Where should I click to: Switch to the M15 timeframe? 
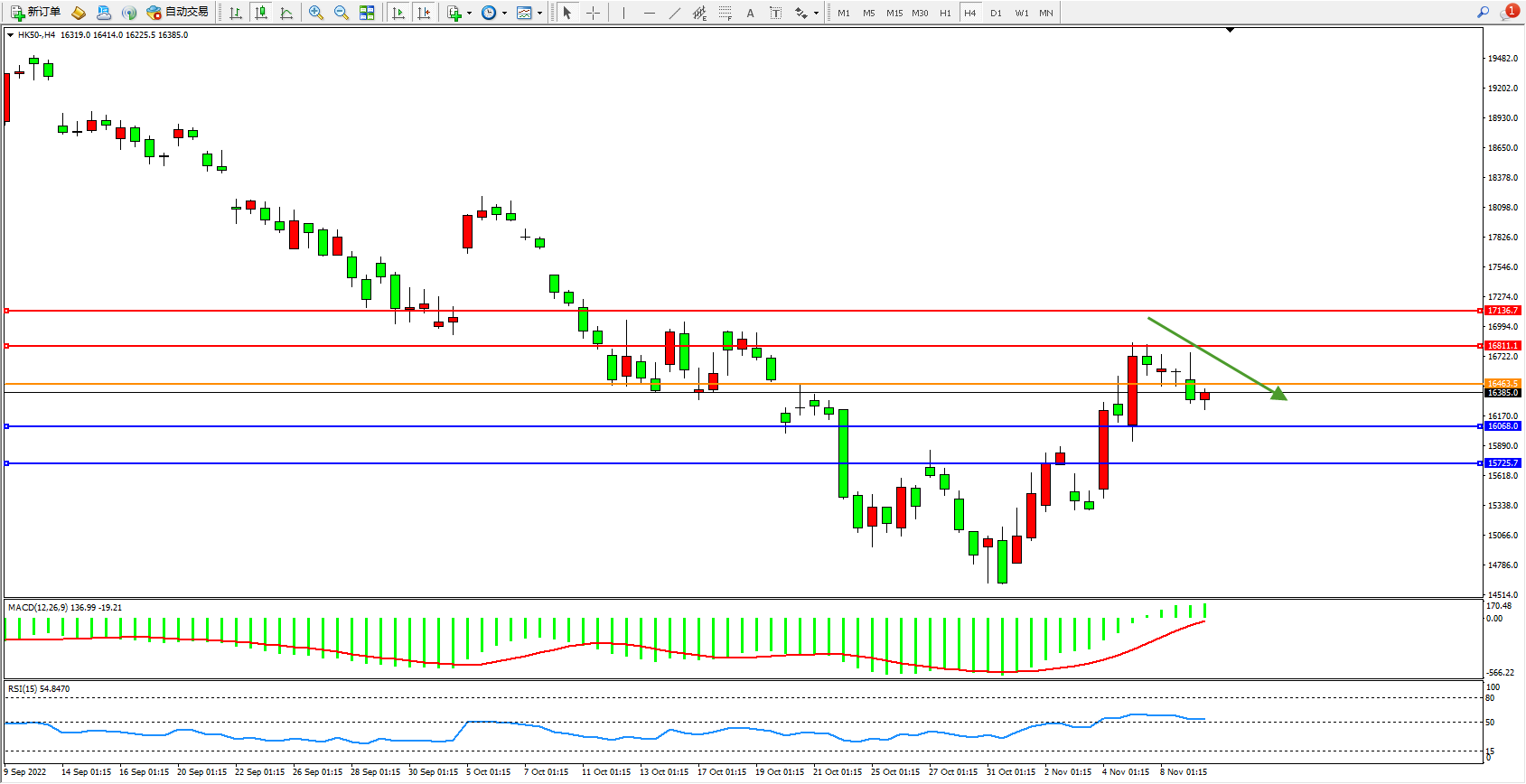click(x=894, y=13)
